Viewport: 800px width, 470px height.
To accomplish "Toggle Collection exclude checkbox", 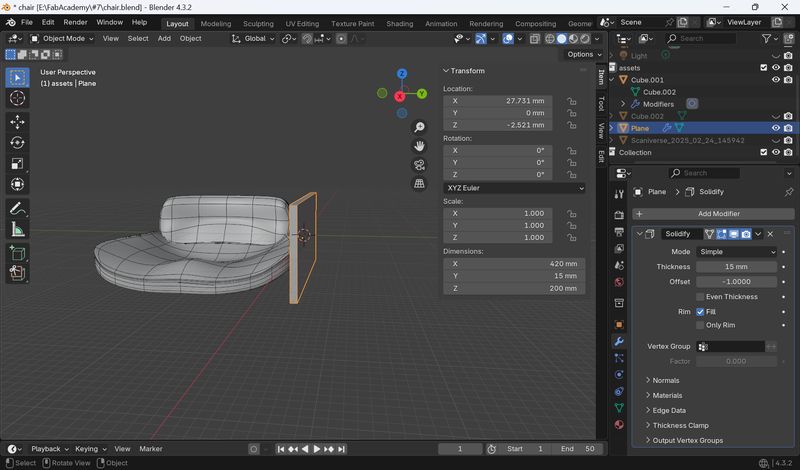I will pyautogui.click(x=764, y=152).
